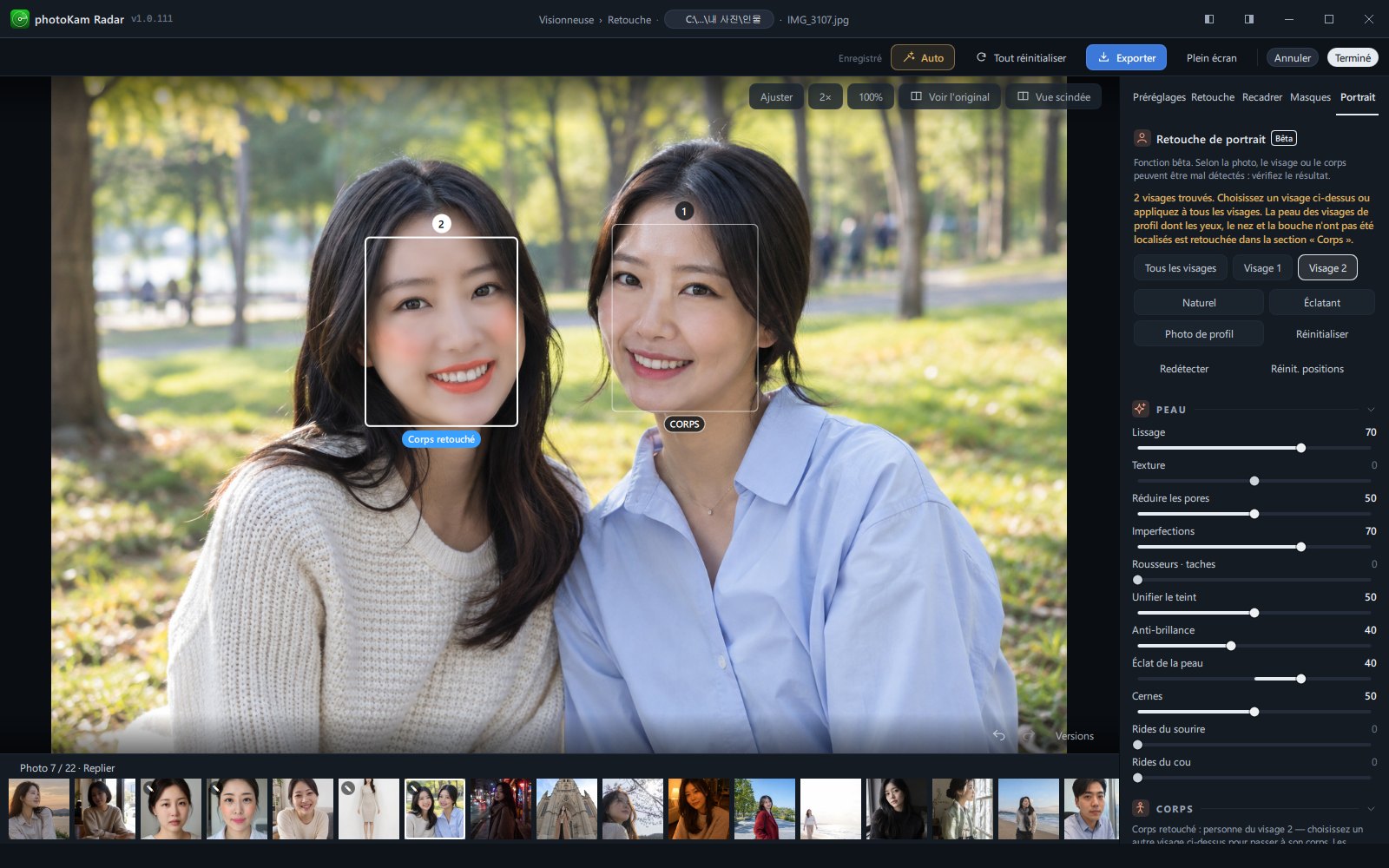Select face marker number 2
The image size is (1389, 868).
(441, 224)
